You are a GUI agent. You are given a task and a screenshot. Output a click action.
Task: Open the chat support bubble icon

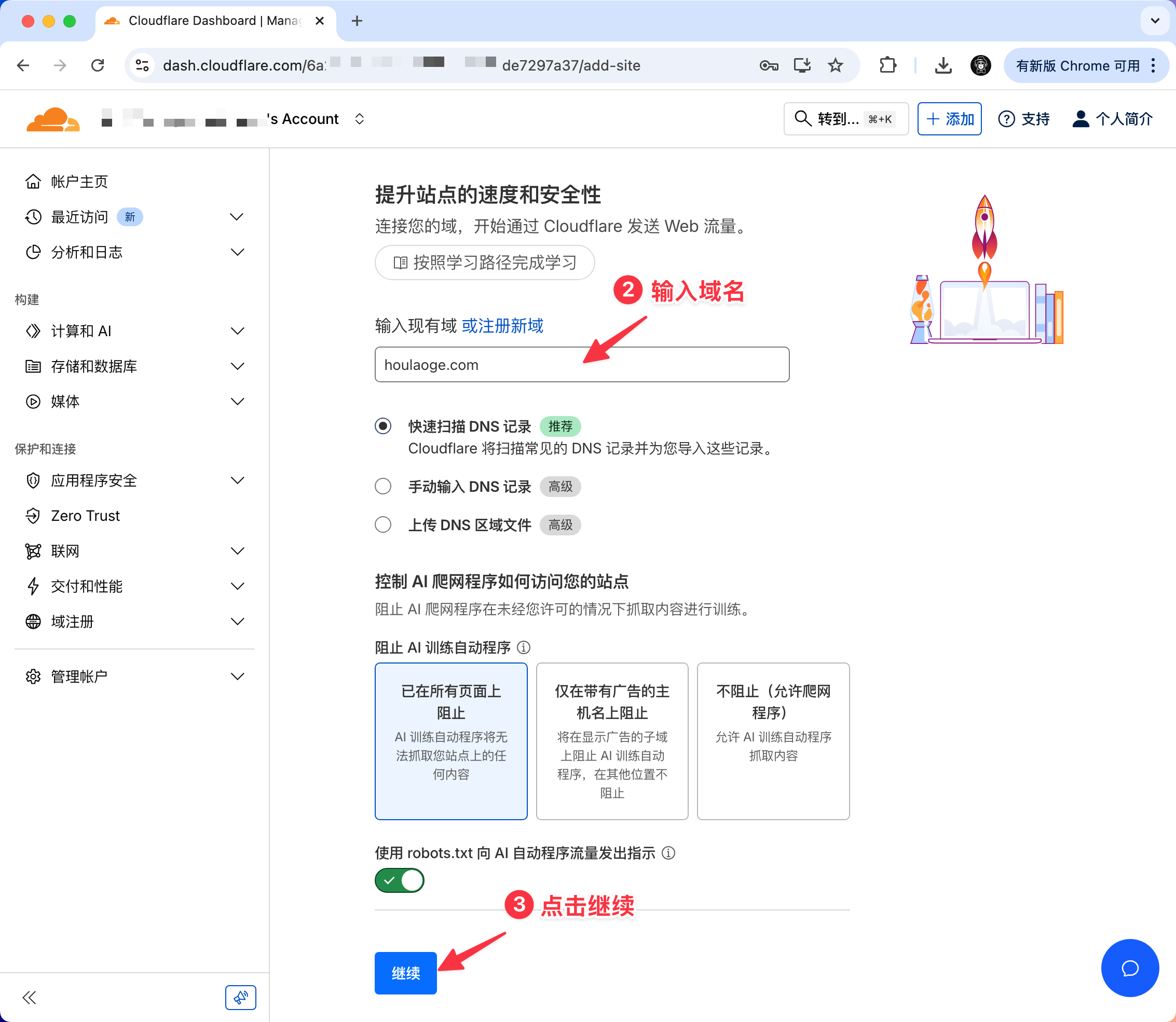pos(1129,968)
